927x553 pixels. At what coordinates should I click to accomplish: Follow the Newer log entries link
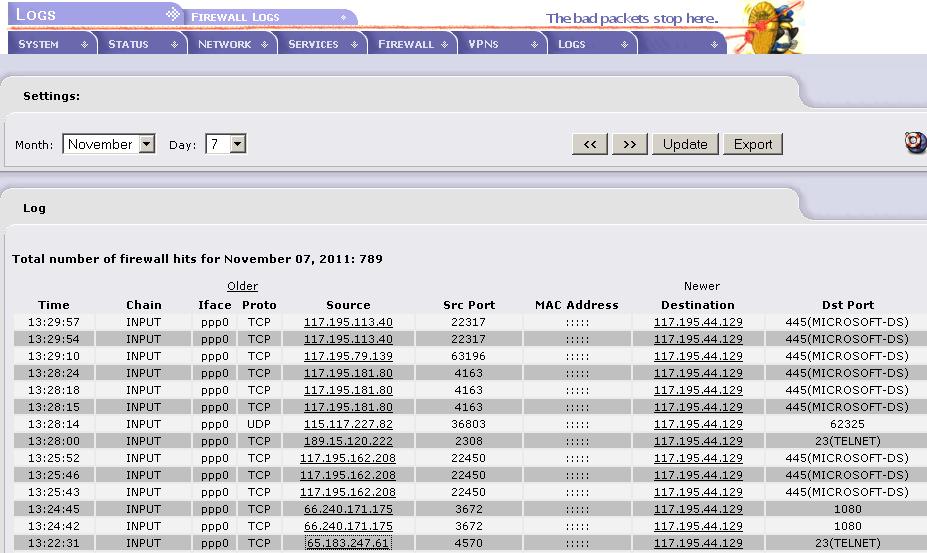click(x=701, y=286)
